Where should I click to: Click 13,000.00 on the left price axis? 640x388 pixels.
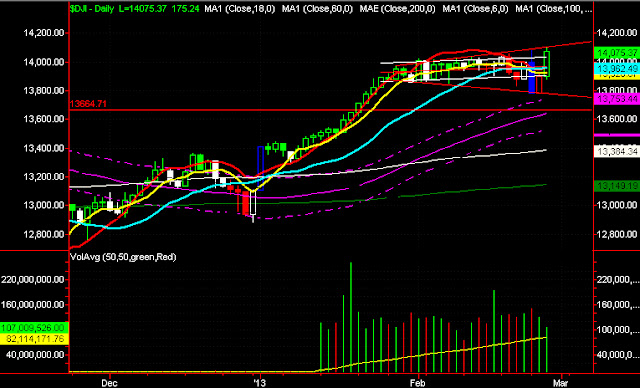(44, 205)
